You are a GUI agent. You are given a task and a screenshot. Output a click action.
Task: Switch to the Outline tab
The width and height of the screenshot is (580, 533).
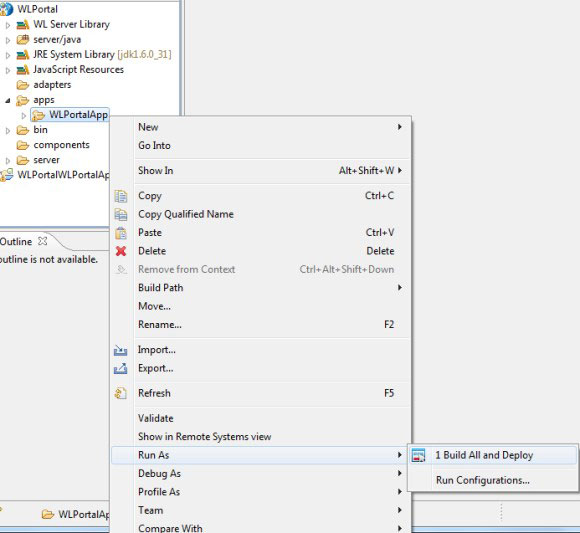[16, 242]
